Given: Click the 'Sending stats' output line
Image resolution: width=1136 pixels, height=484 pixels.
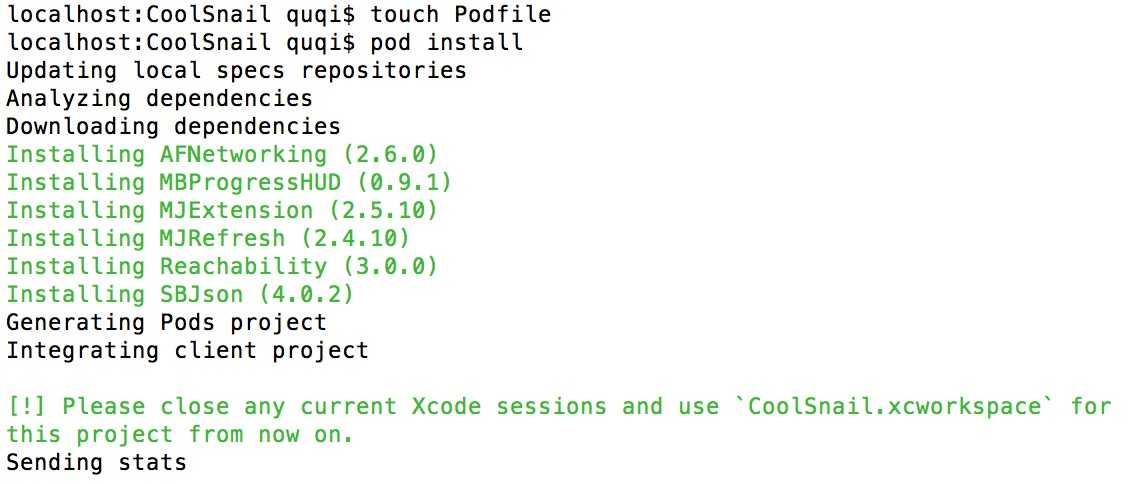Looking at the screenshot, I should [x=96, y=462].
